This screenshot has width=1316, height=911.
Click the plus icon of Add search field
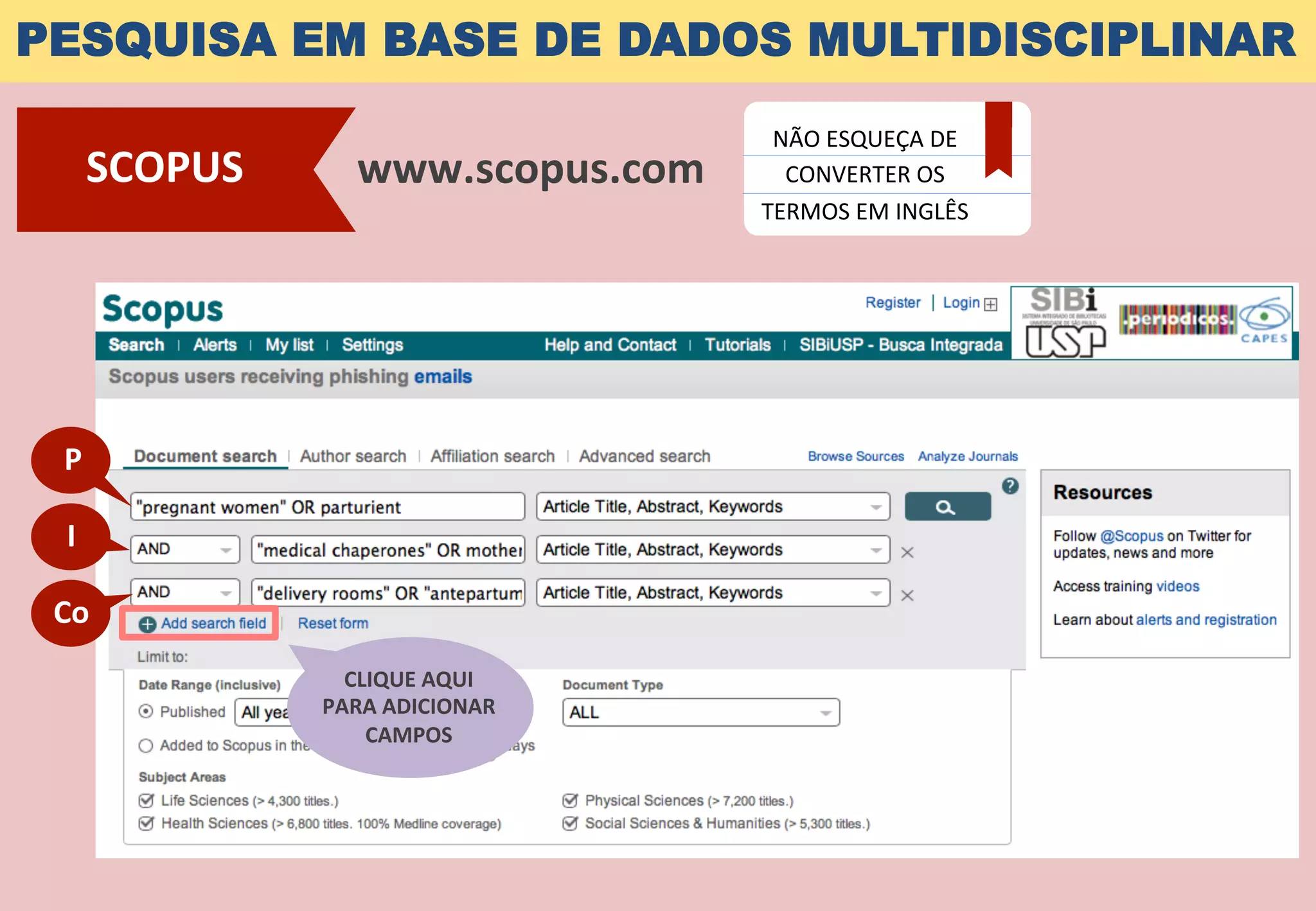[147, 624]
